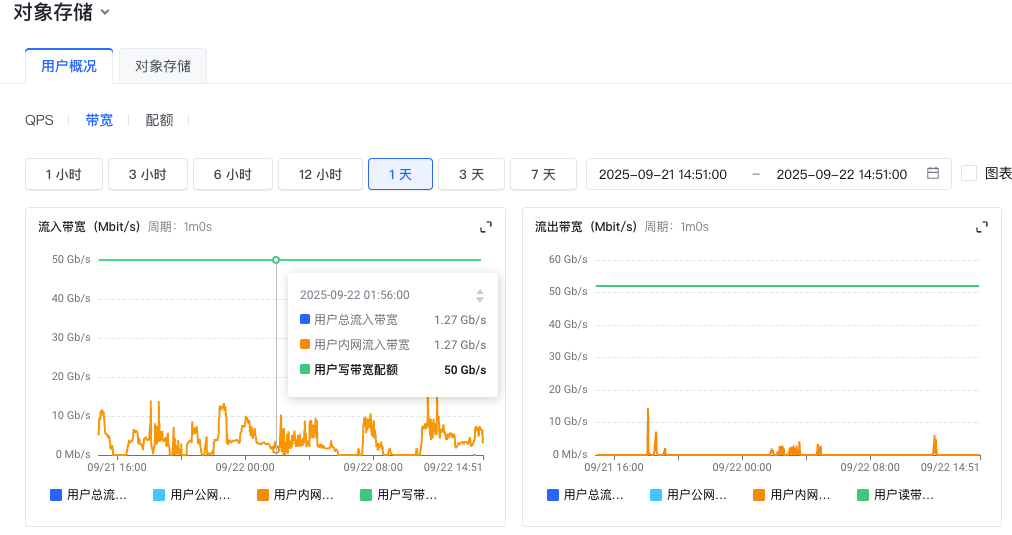The image size is (1012, 535).
Task: Switch to the 用户概况 tab
Action: [x=69, y=66]
